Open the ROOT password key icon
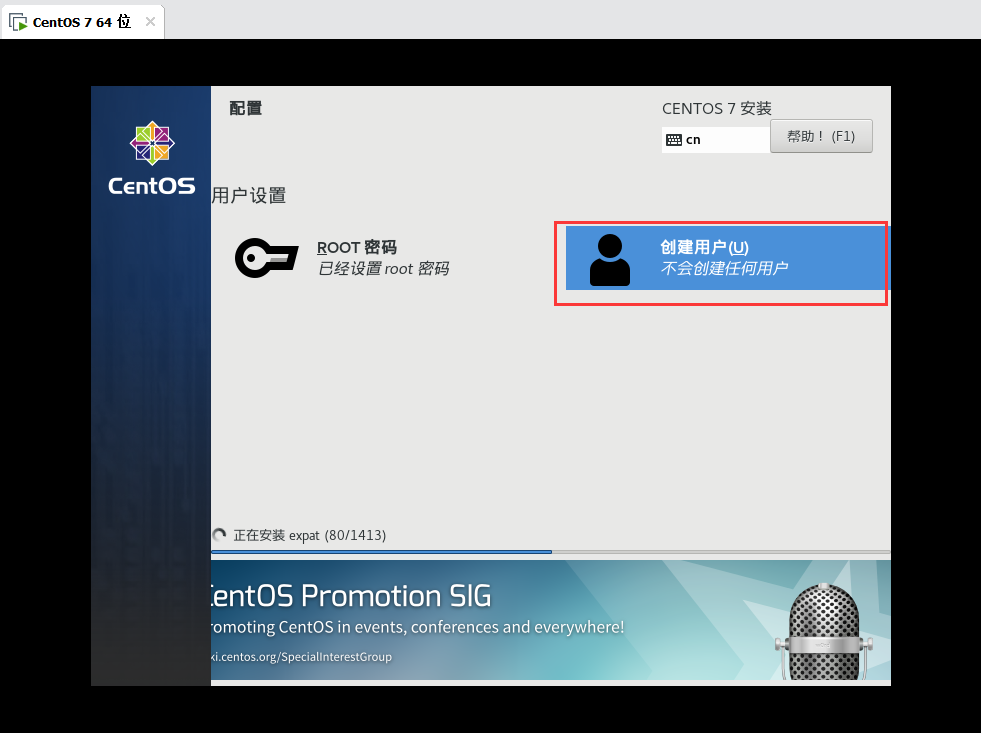Image resolution: width=981 pixels, height=733 pixels. [267, 258]
